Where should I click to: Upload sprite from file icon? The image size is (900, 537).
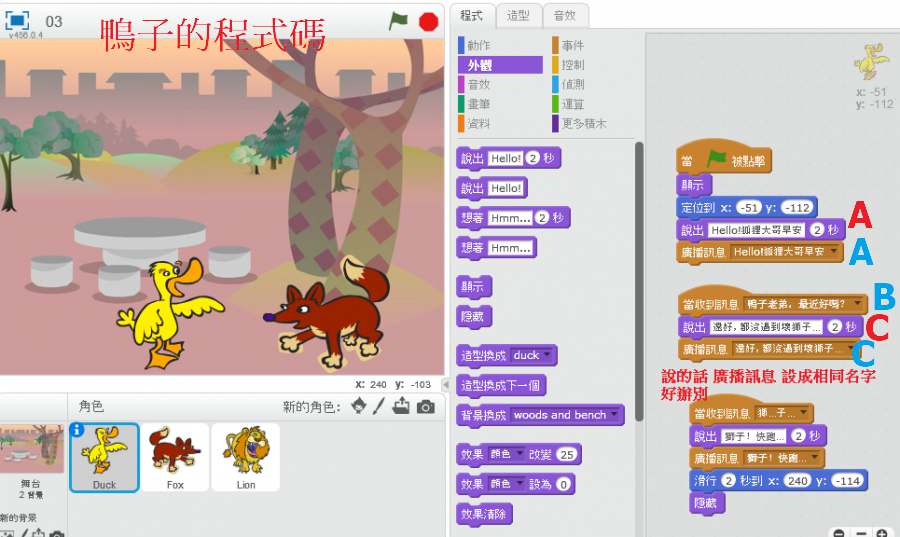tap(401, 406)
